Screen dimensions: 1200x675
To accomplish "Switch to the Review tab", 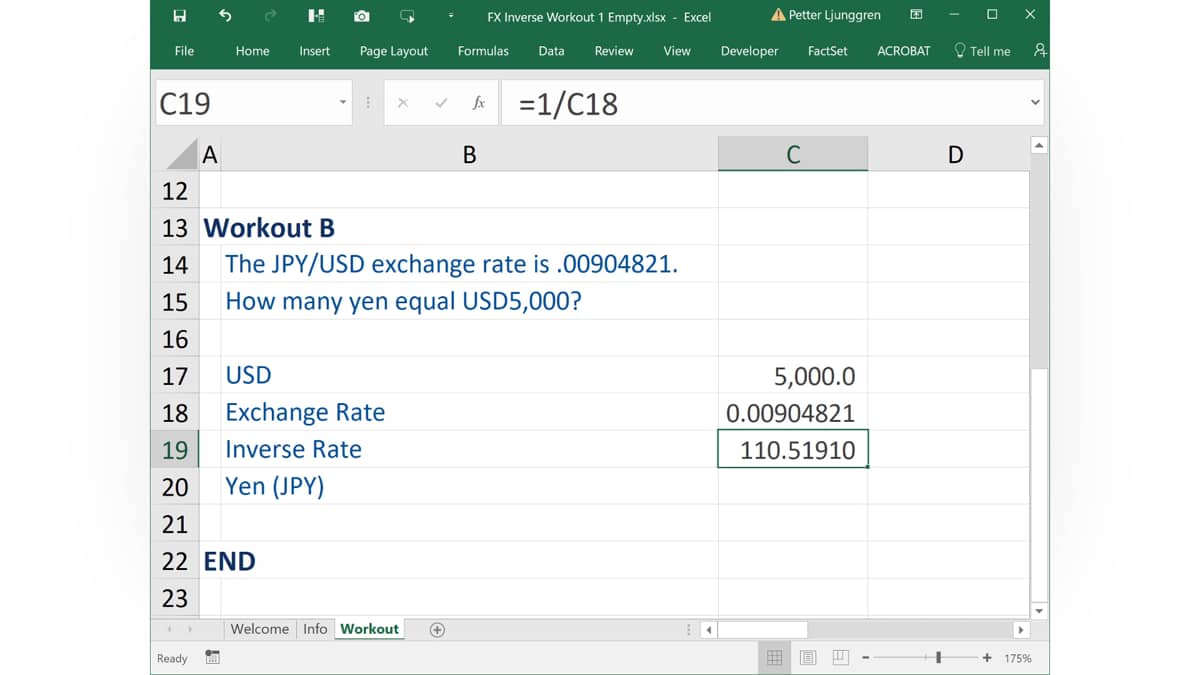I will click(614, 51).
